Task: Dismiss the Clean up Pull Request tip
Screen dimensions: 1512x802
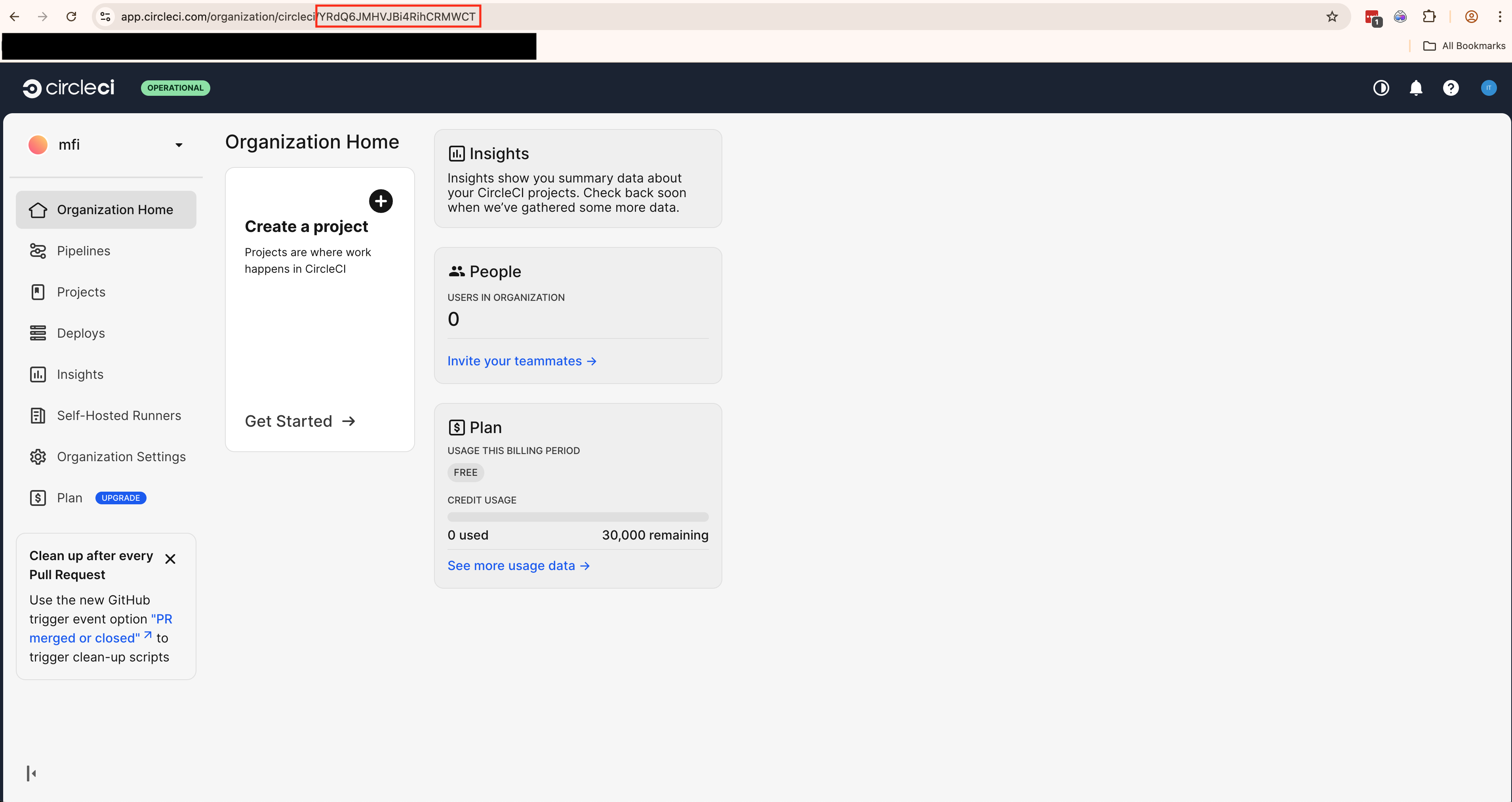Action: [x=170, y=559]
